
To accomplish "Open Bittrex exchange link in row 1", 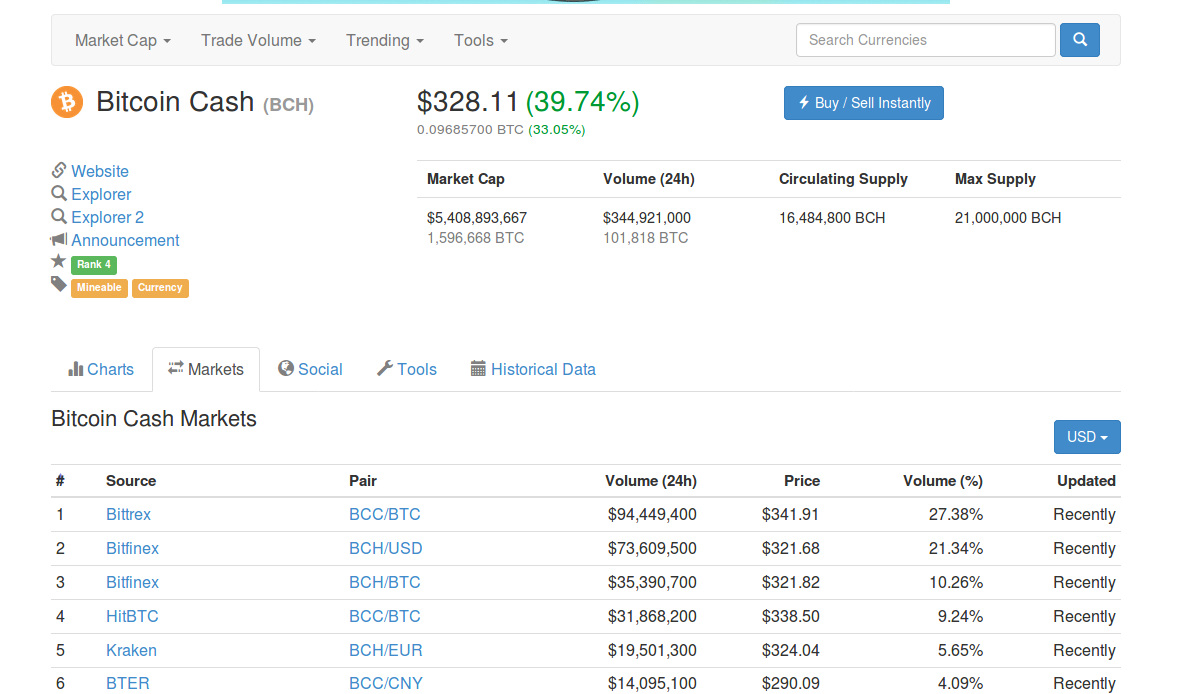I will 128,515.
